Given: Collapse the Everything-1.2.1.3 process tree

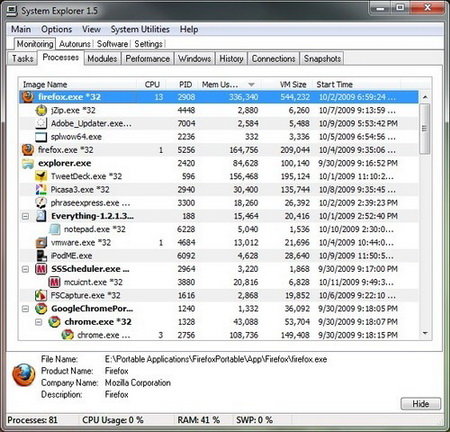Looking at the screenshot, I should [25, 216].
